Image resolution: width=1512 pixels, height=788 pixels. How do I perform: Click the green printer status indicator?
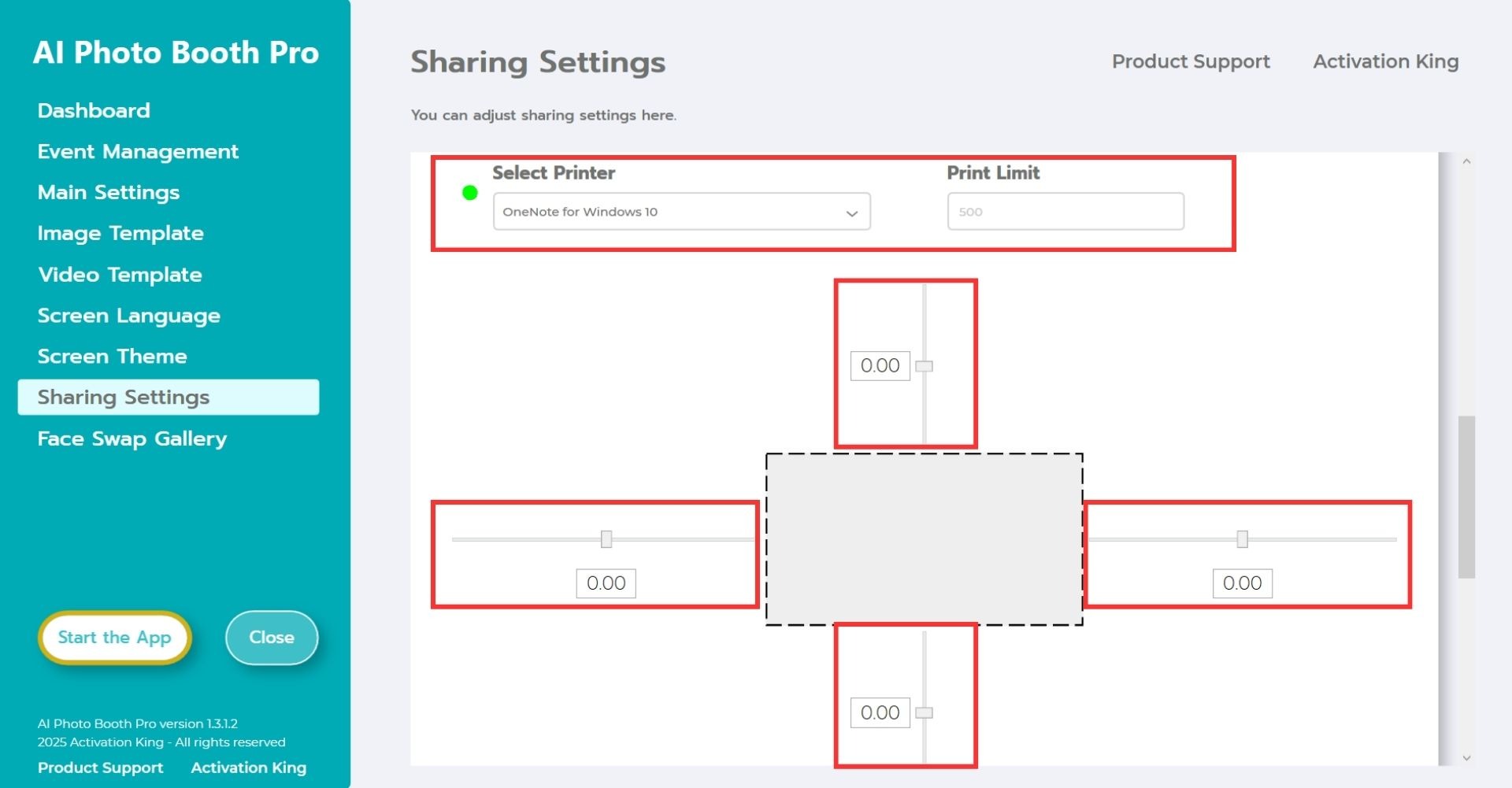point(469,193)
